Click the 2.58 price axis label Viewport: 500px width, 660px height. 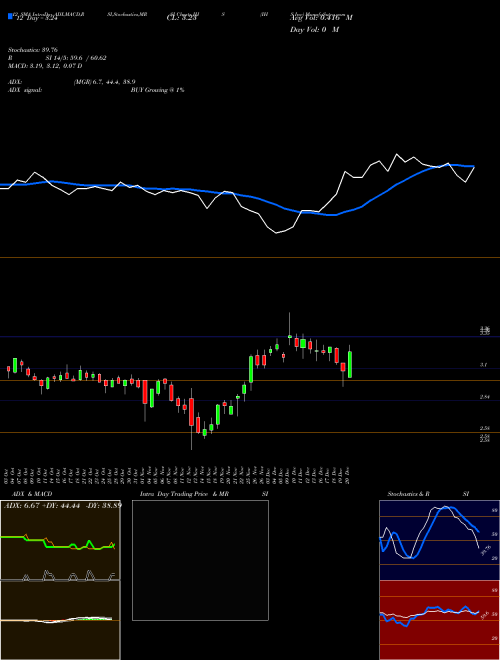484,428
